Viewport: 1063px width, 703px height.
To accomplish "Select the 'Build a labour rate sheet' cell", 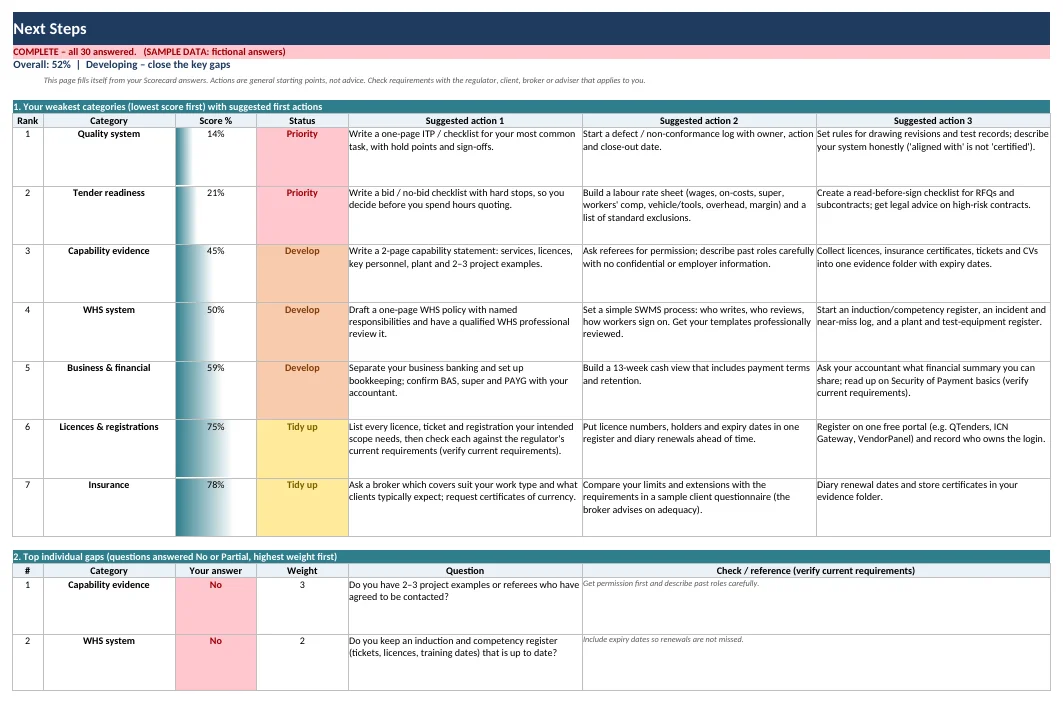I will (699, 216).
